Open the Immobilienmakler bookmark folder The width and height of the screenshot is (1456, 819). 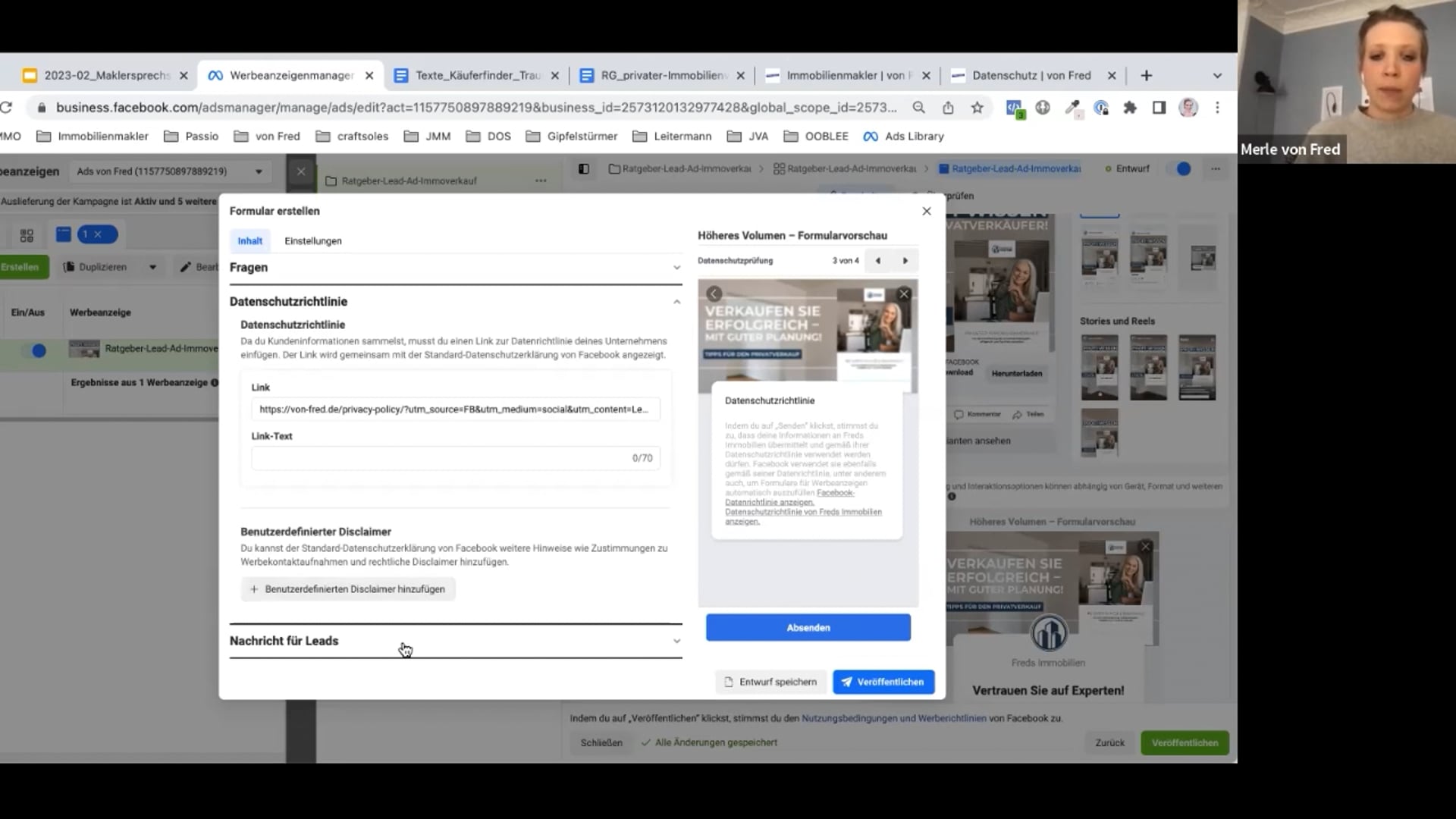tap(93, 136)
